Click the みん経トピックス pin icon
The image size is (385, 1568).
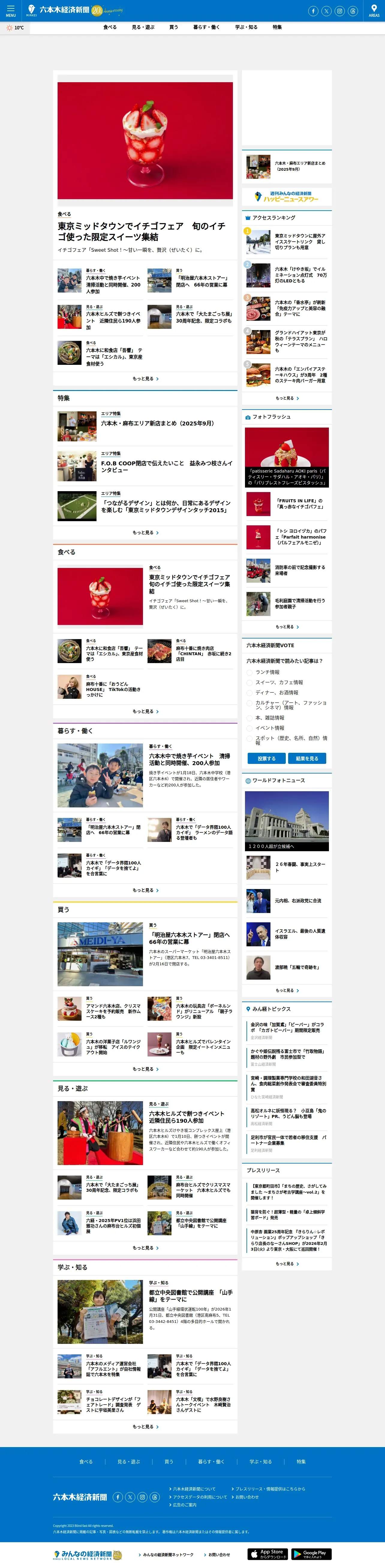click(x=248, y=1009)
